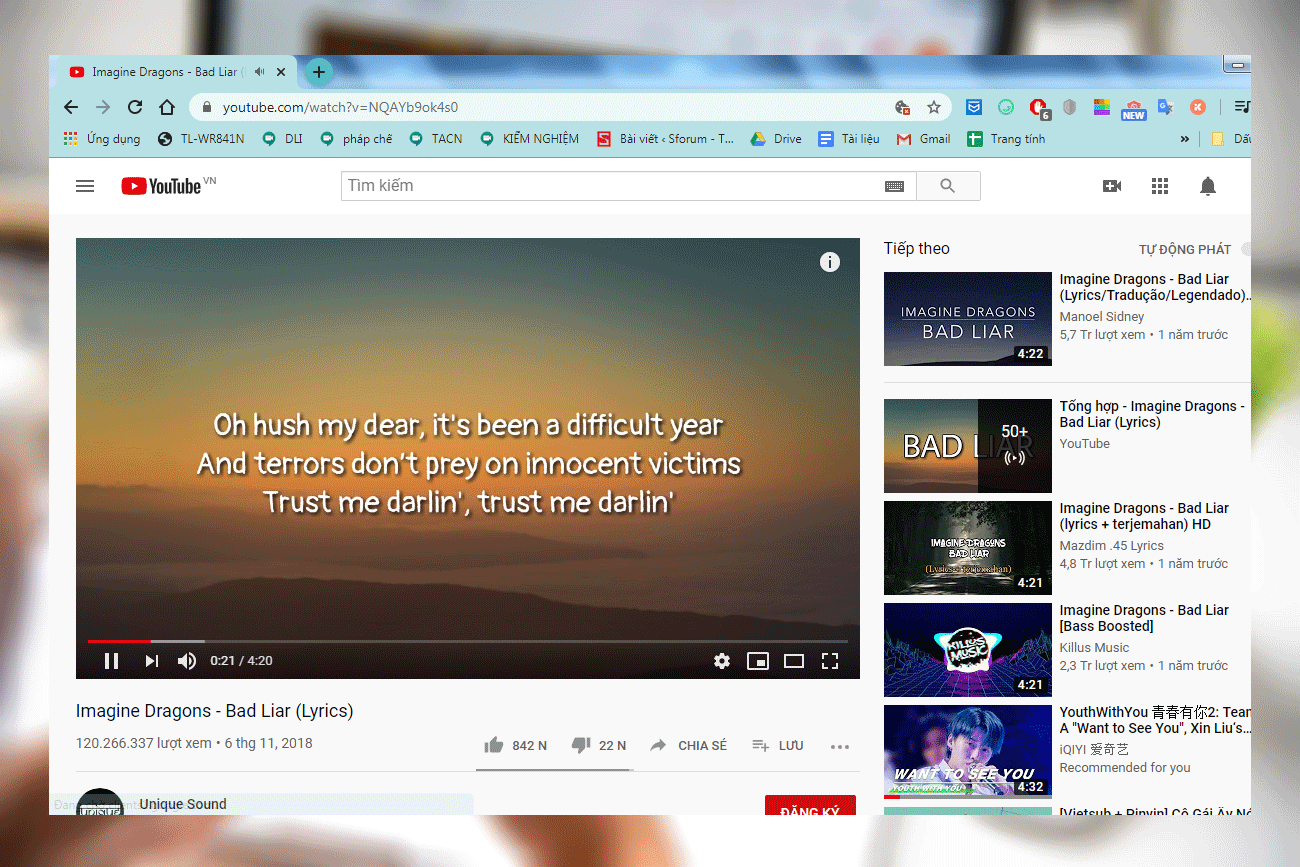Show the video info card icon
1300x867 pixels.
[x=829, y=262]
